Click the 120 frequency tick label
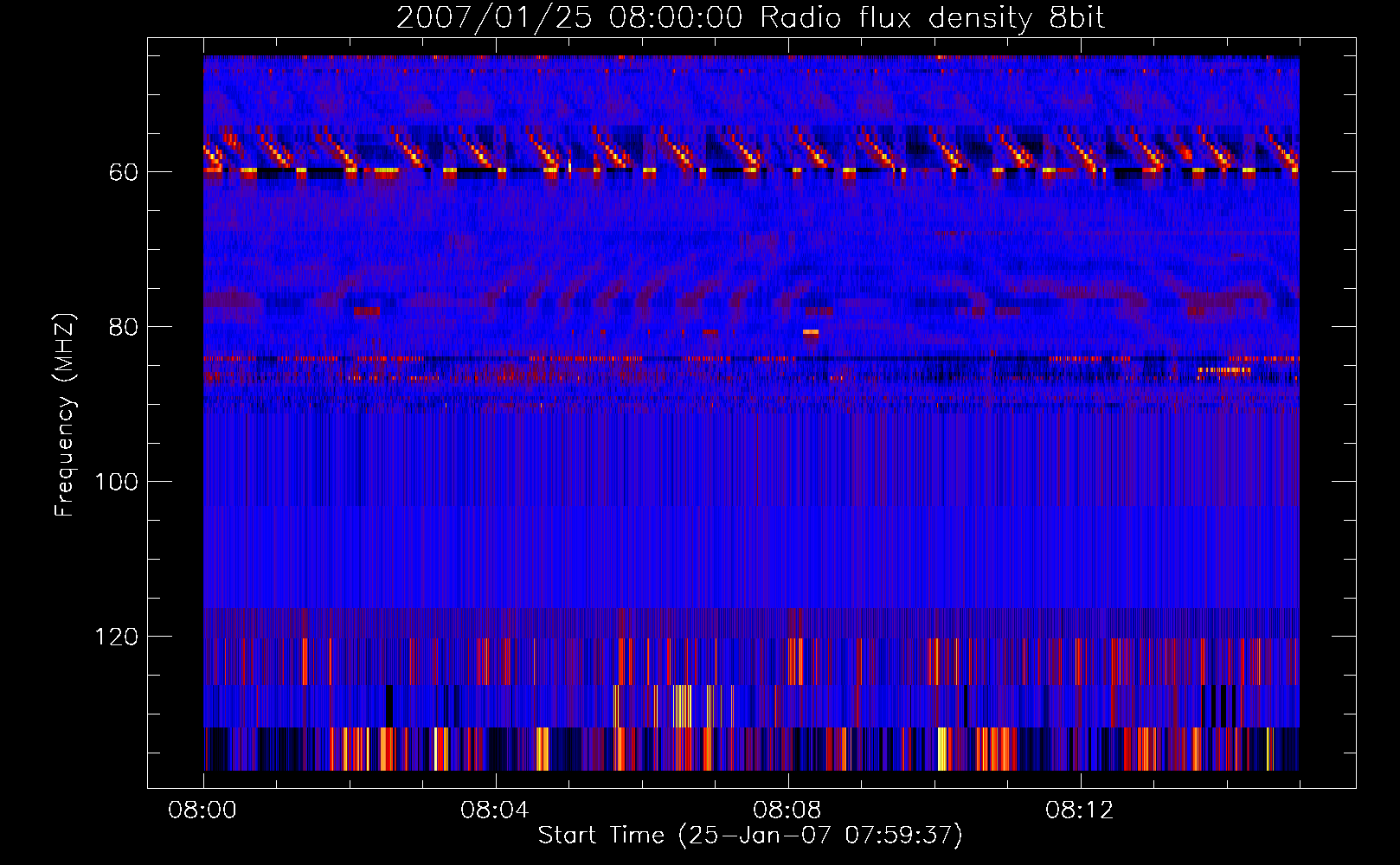 pos(116,638)
